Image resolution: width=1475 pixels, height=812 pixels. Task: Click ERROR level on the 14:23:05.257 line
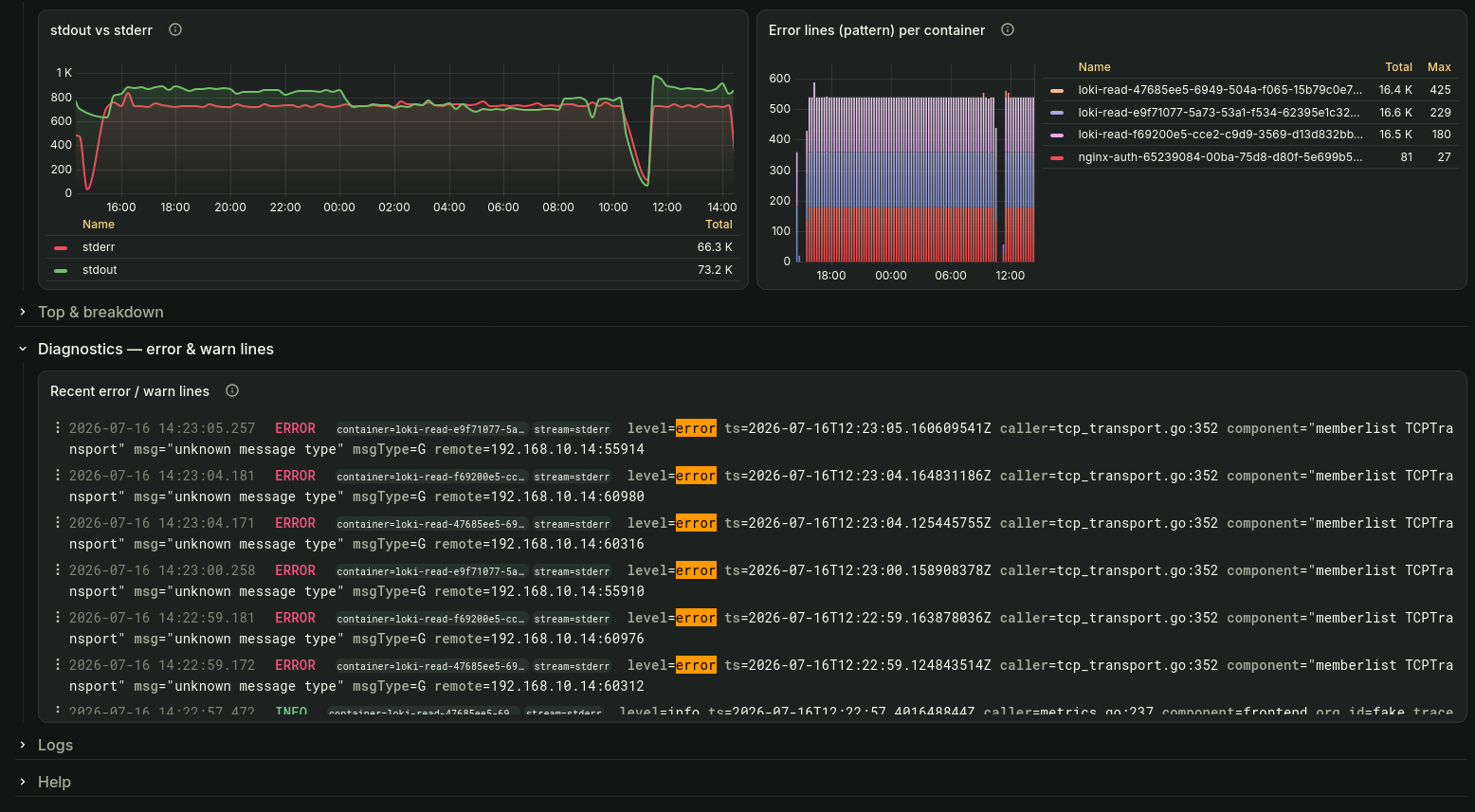click(x=295, y=428)
